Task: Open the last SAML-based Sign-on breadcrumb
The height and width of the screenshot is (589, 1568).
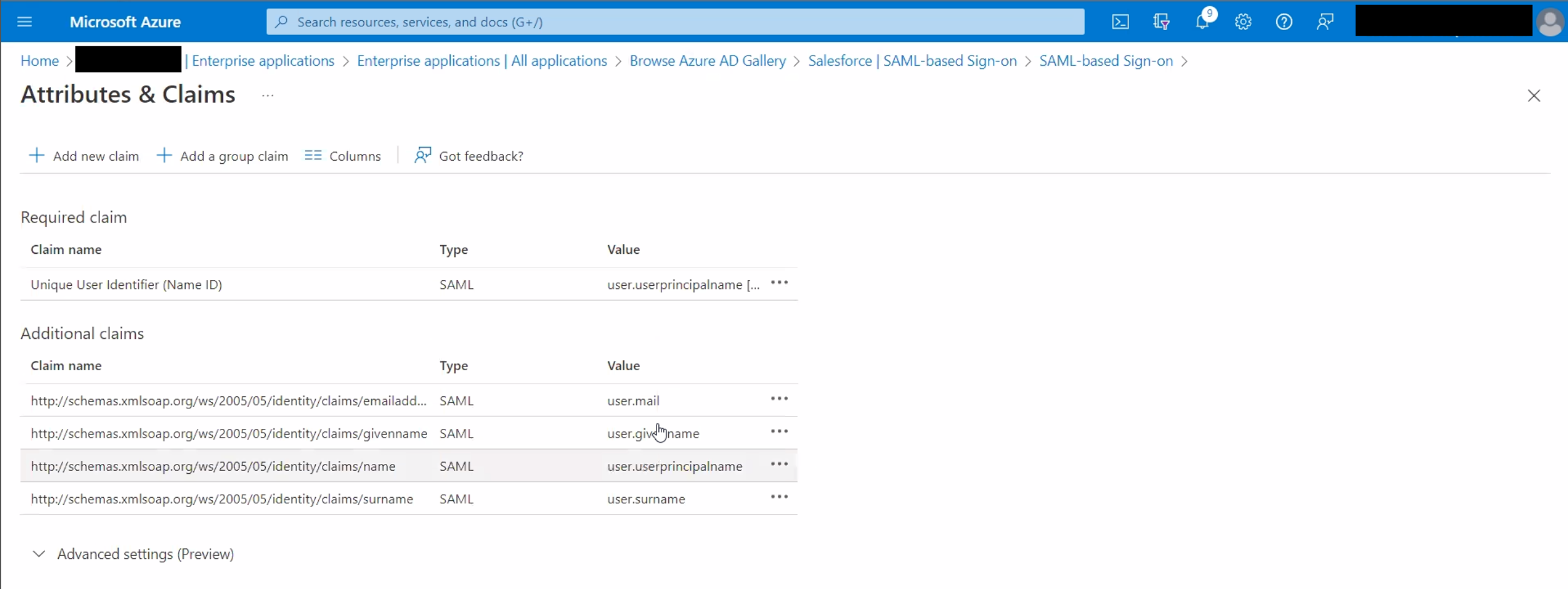Action: [x=1106, y=61]
